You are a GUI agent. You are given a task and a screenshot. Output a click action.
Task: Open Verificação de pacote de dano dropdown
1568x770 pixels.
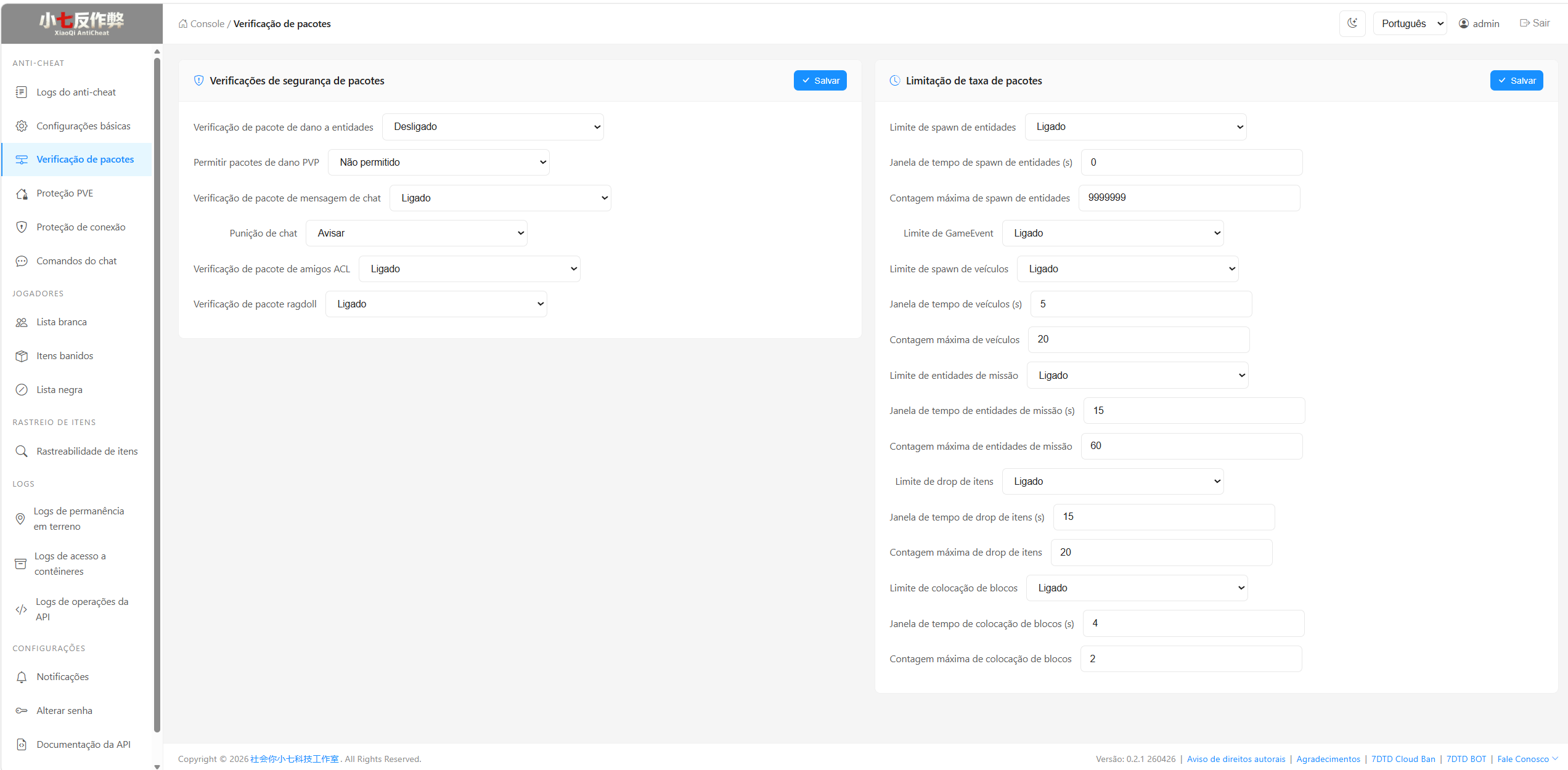(493, 127)
